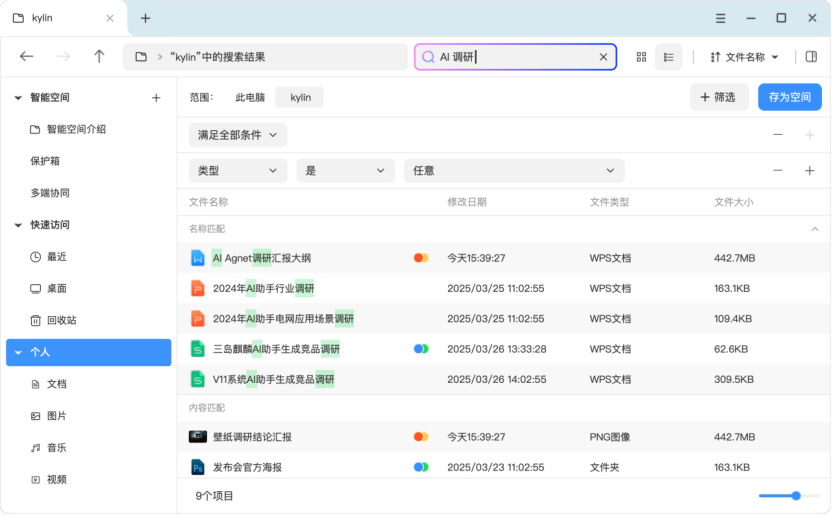Image resolution: width=832 pixels, height=515 pixels.
Task: Remove the 类型 filter row with minus
Action: pyautogui.click(x=777, y=171)
